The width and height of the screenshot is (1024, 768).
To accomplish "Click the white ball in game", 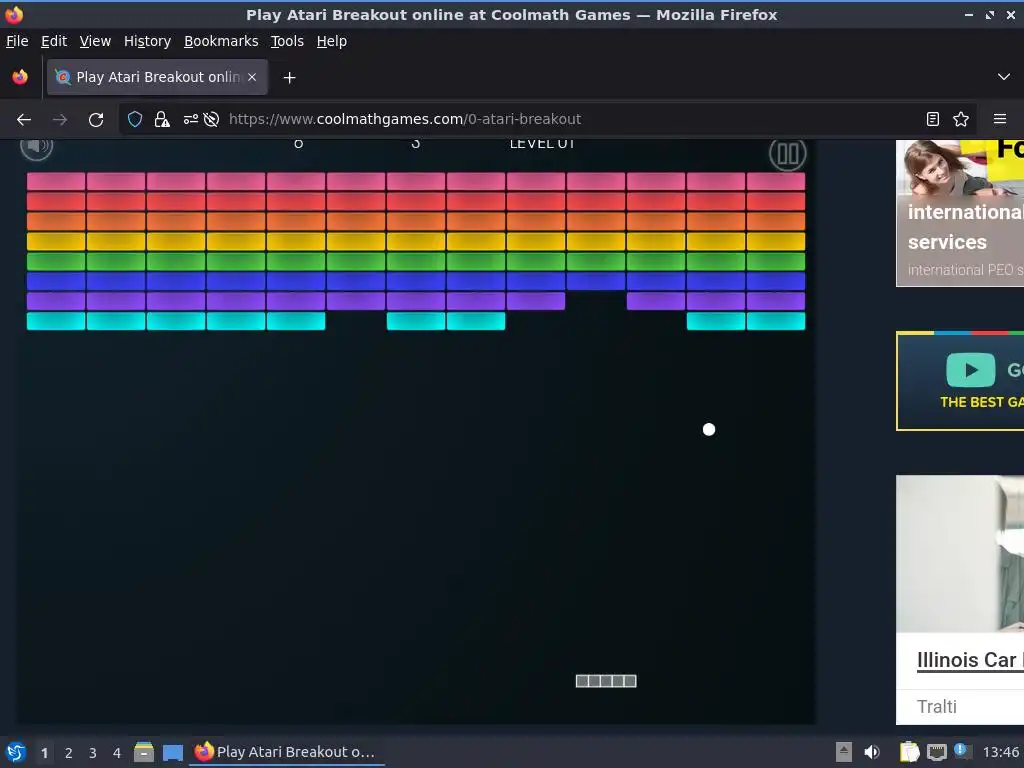I will pyautogui.click(x=709, y=429).
